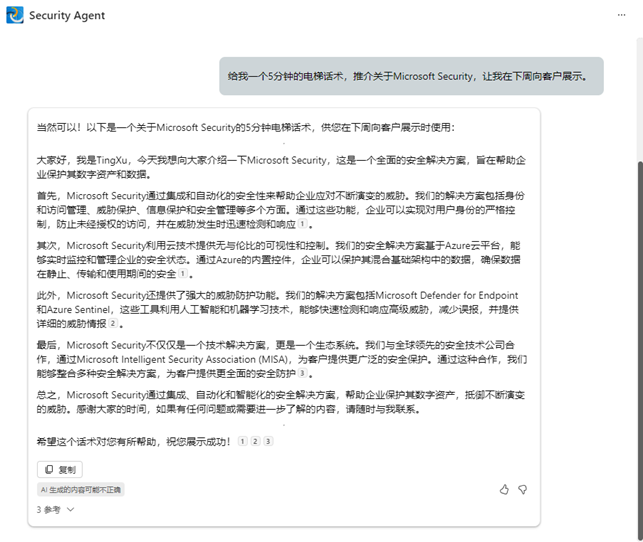Click the vertical scrollbar thumb
The width and height of the screenshot is (643, 542).
pyautogui.click(x=640, y=351)
